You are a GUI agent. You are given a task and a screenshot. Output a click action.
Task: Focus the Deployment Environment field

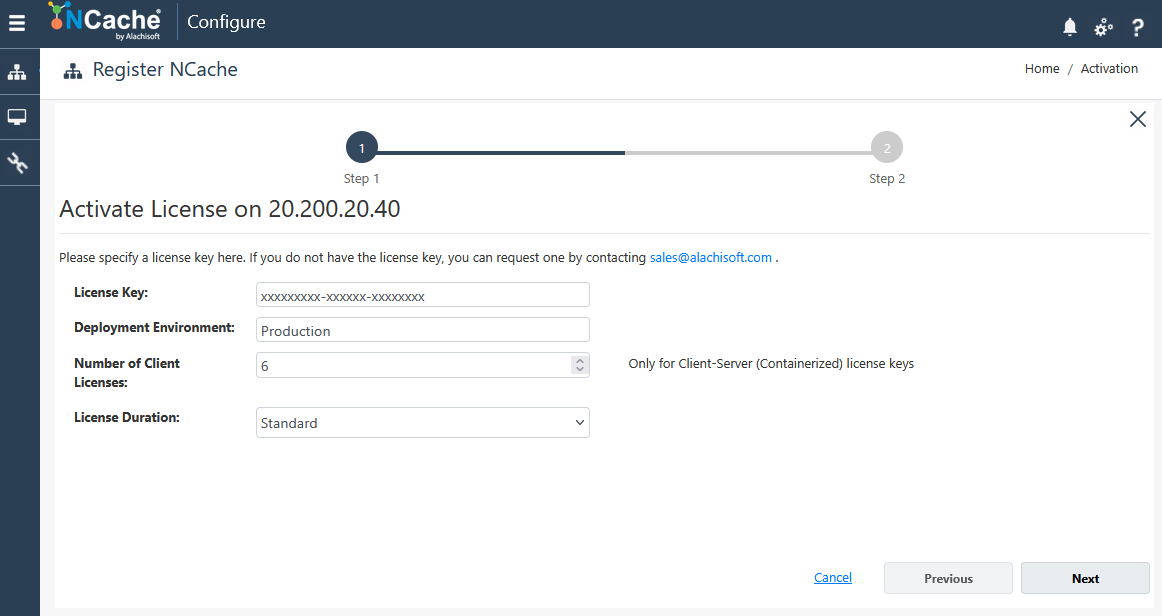tap(422, 330)
